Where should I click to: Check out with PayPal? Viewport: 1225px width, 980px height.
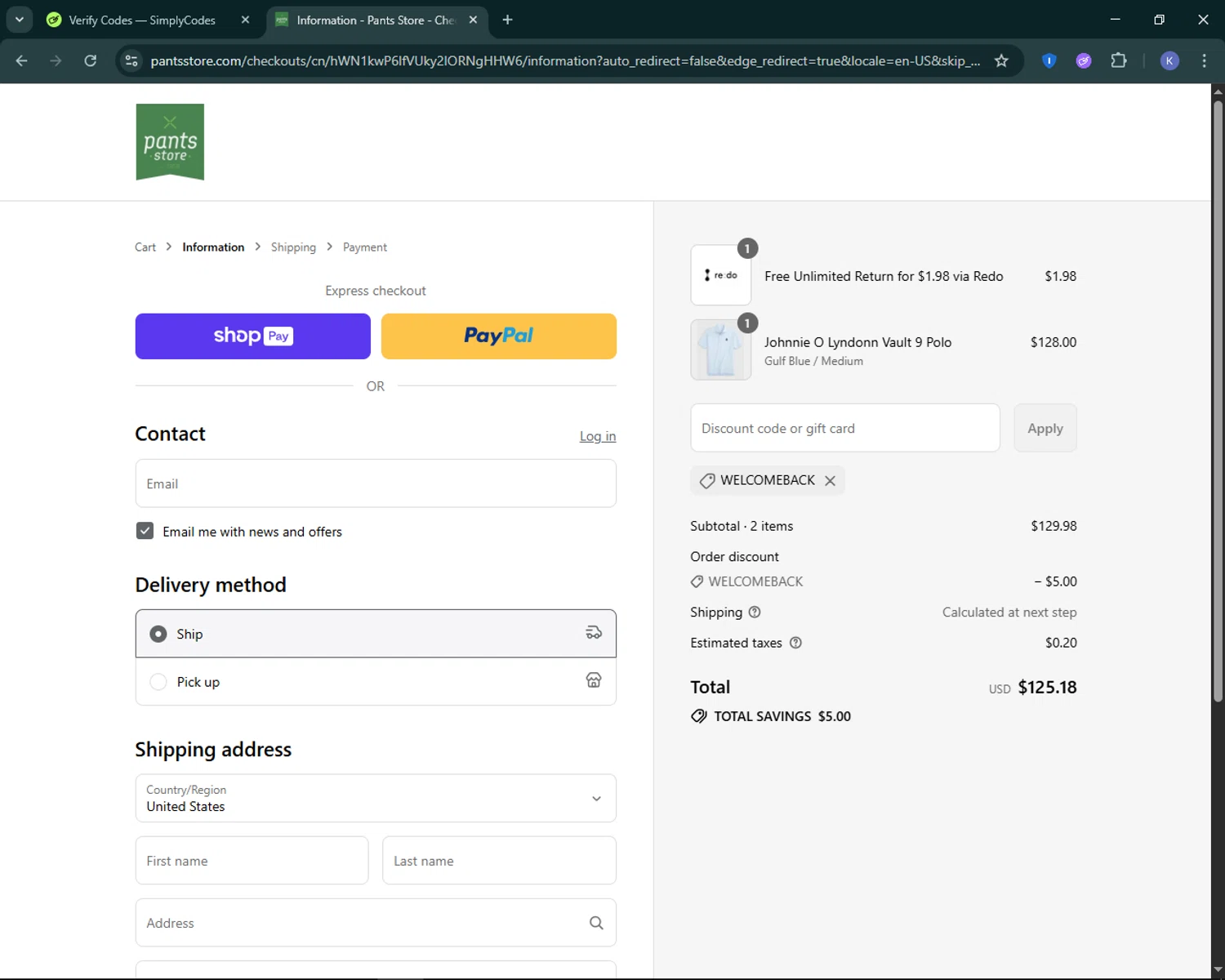click(x=499, y=336)
